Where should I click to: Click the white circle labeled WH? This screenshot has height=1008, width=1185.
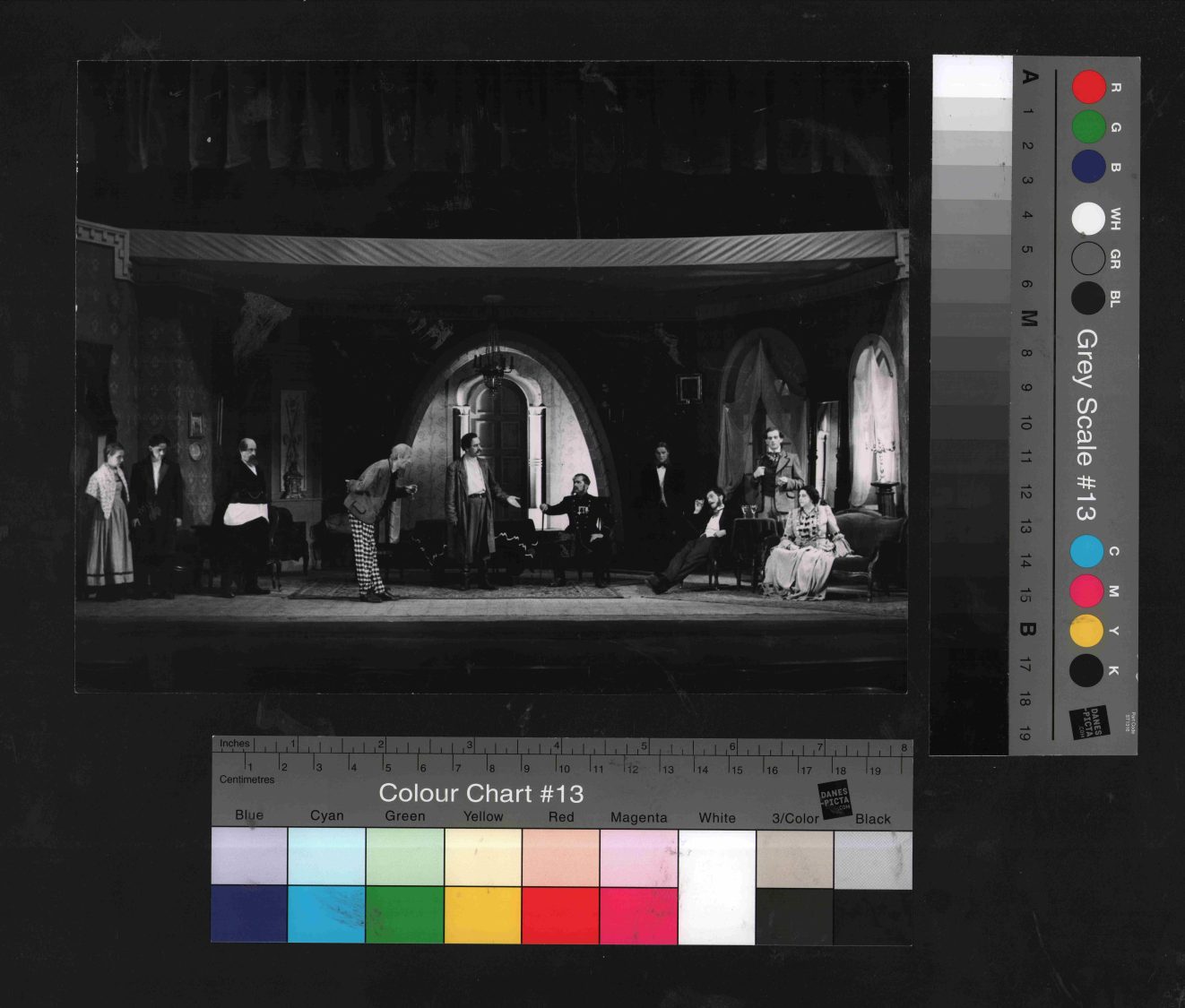pos(1088,219)
